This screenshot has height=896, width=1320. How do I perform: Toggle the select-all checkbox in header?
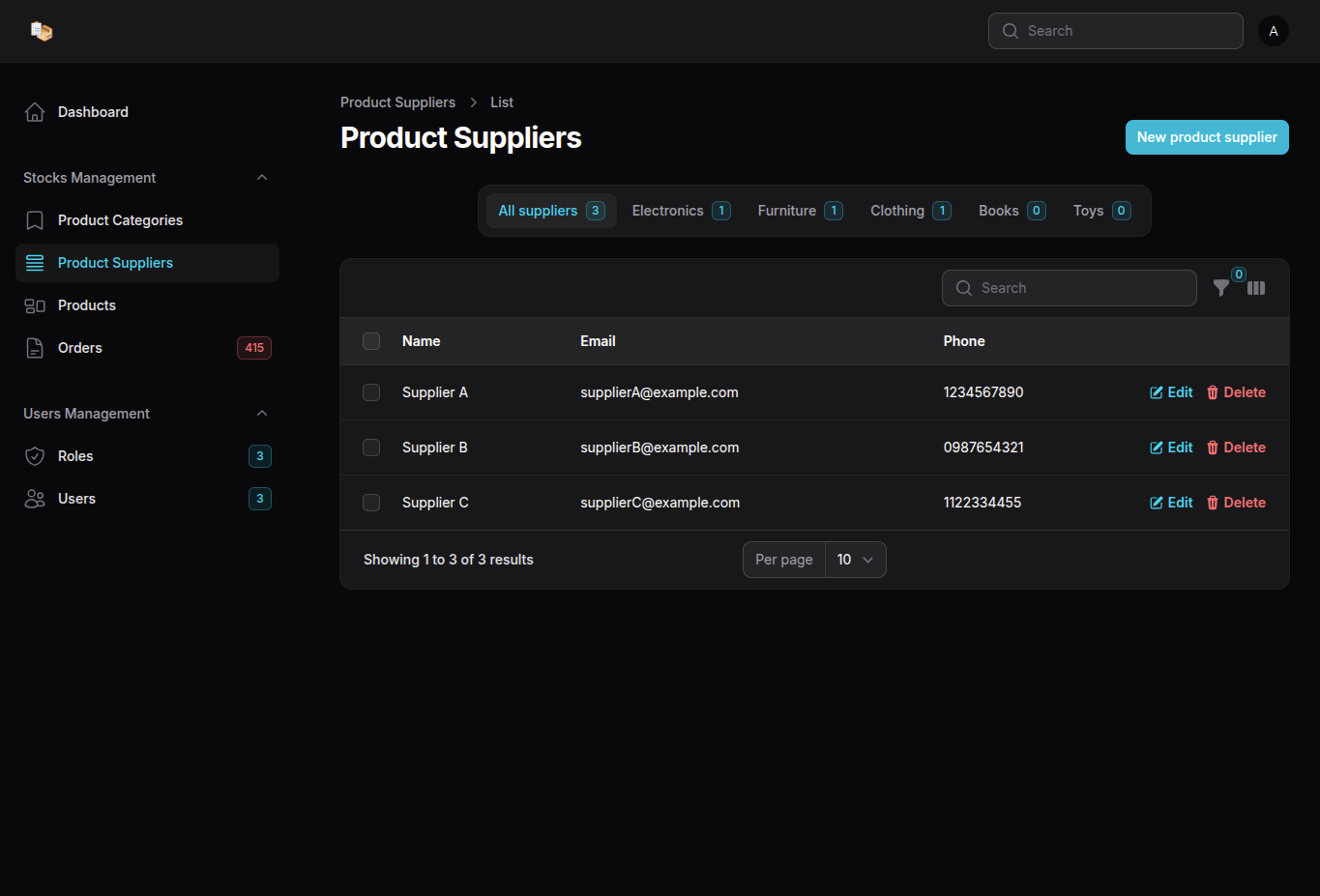[x=371, y=341]
